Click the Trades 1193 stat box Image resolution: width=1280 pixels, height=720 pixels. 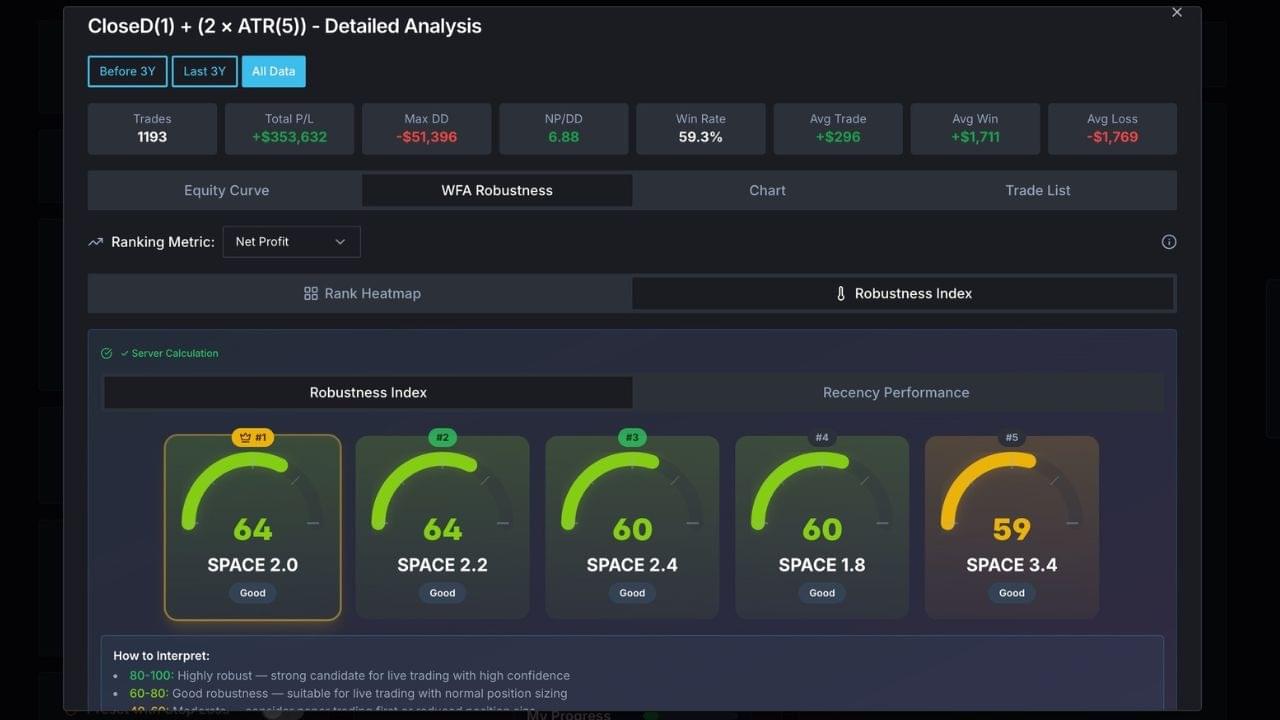click(152, 128)
